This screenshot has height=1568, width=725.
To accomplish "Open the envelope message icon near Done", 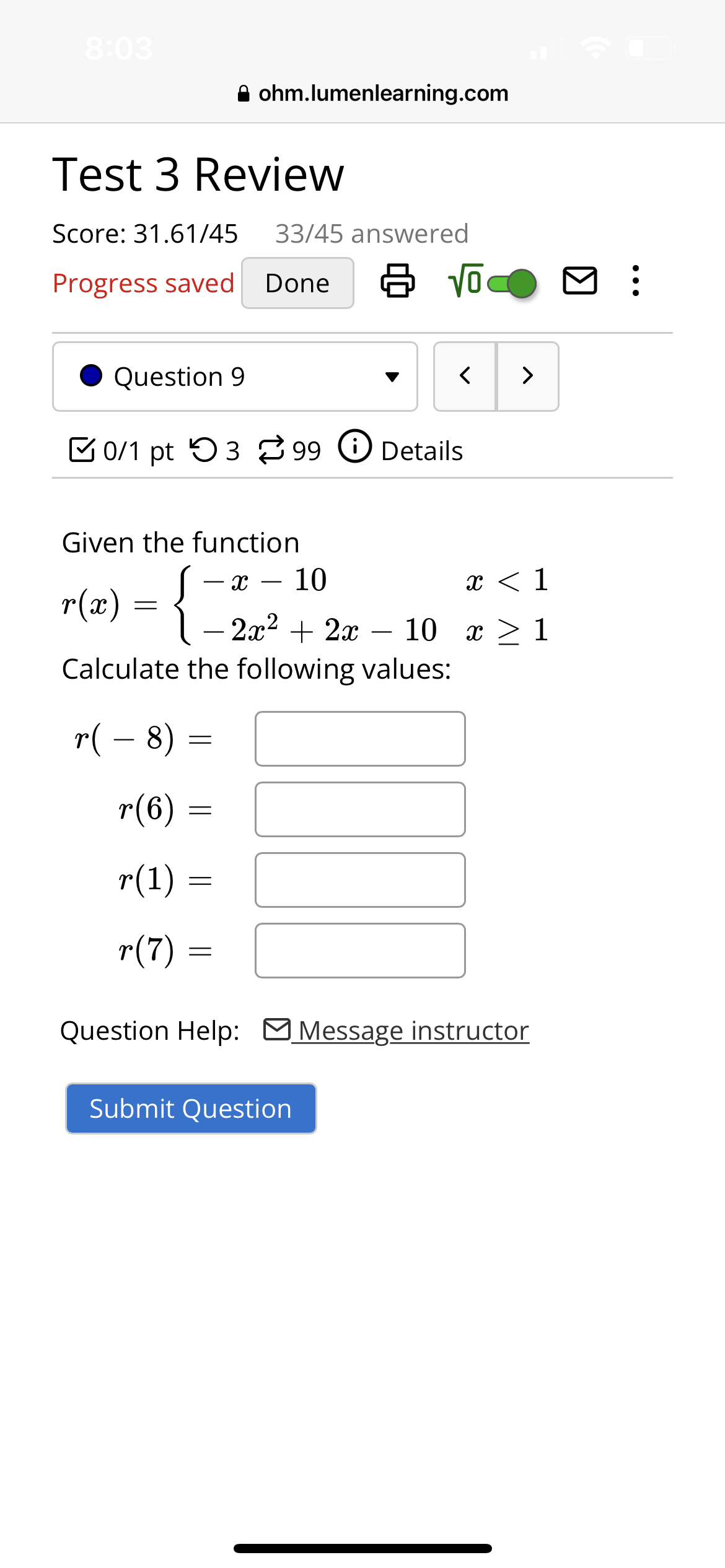I will coord(581,282).
